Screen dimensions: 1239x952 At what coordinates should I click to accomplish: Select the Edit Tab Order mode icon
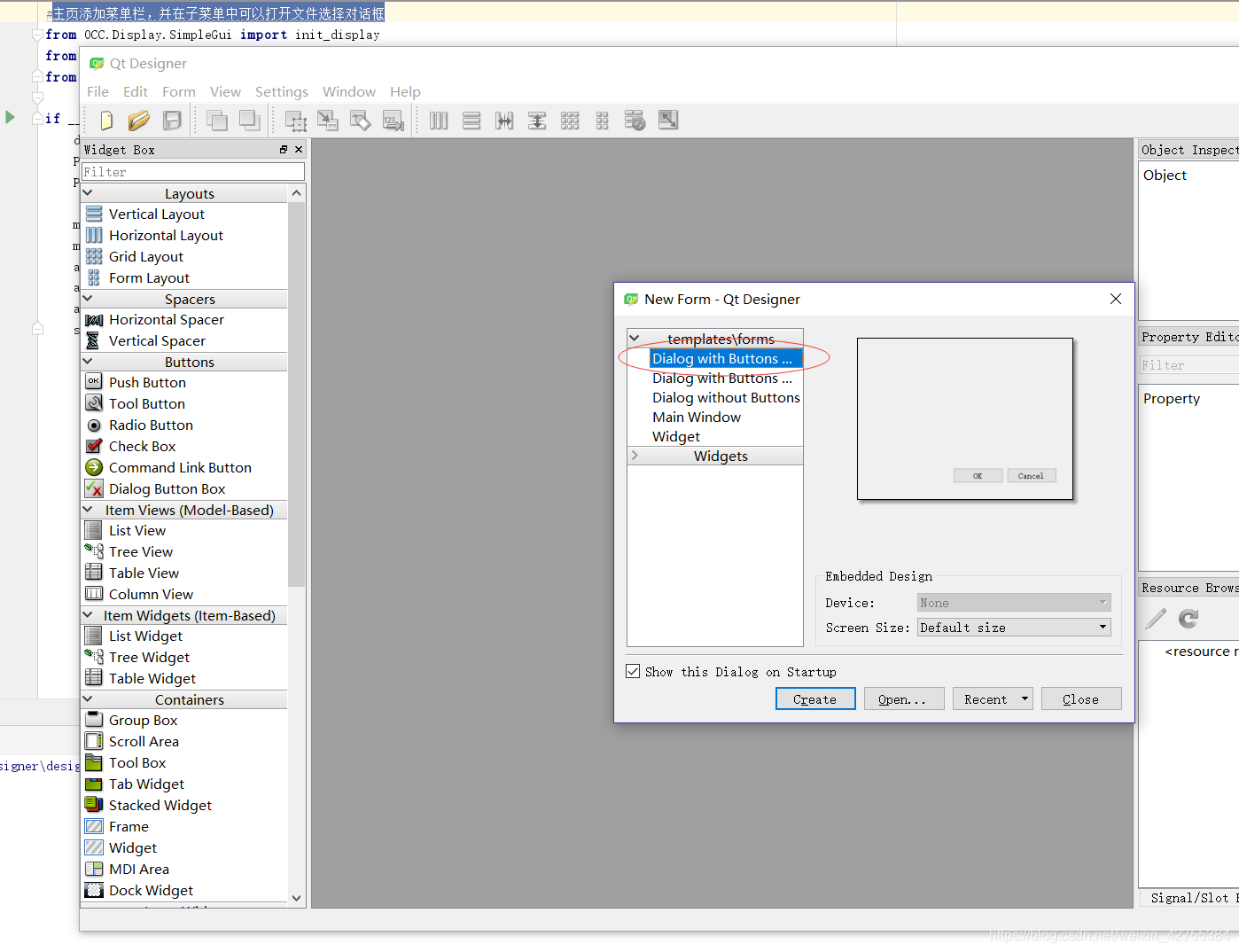pos(394,121)
